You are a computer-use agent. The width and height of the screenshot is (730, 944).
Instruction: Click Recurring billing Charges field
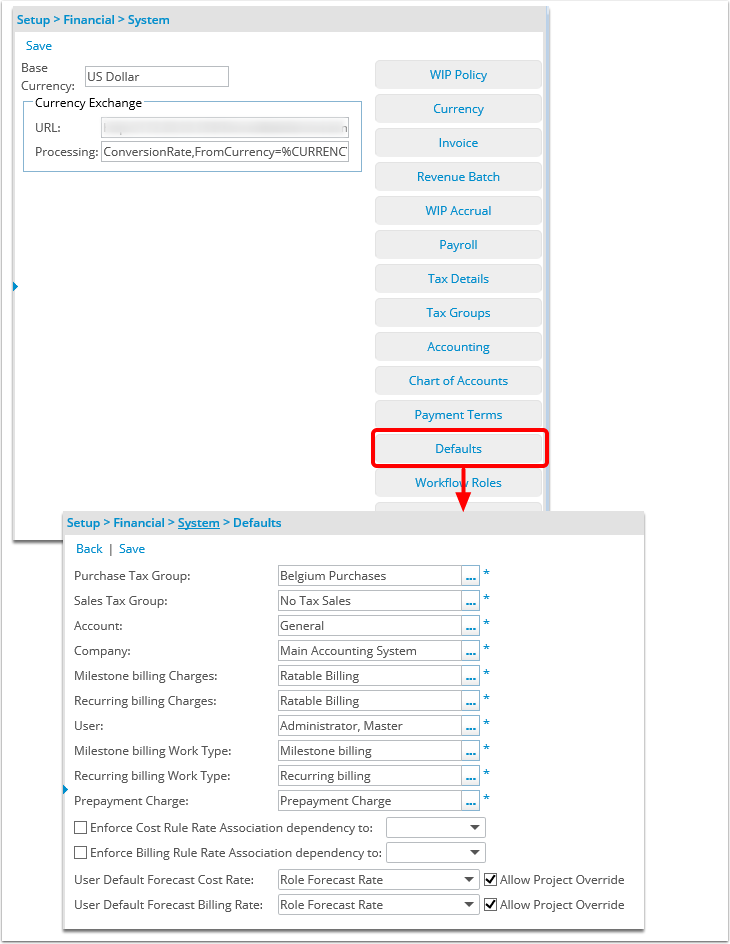tap(370, 701)
